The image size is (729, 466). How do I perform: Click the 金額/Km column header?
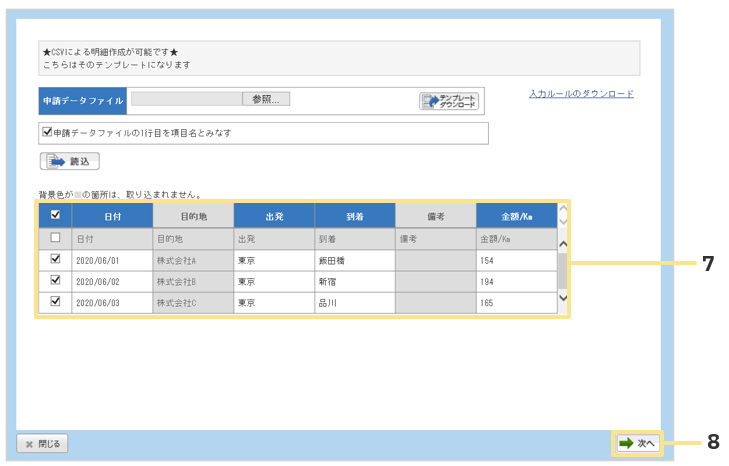click(515, 216)
